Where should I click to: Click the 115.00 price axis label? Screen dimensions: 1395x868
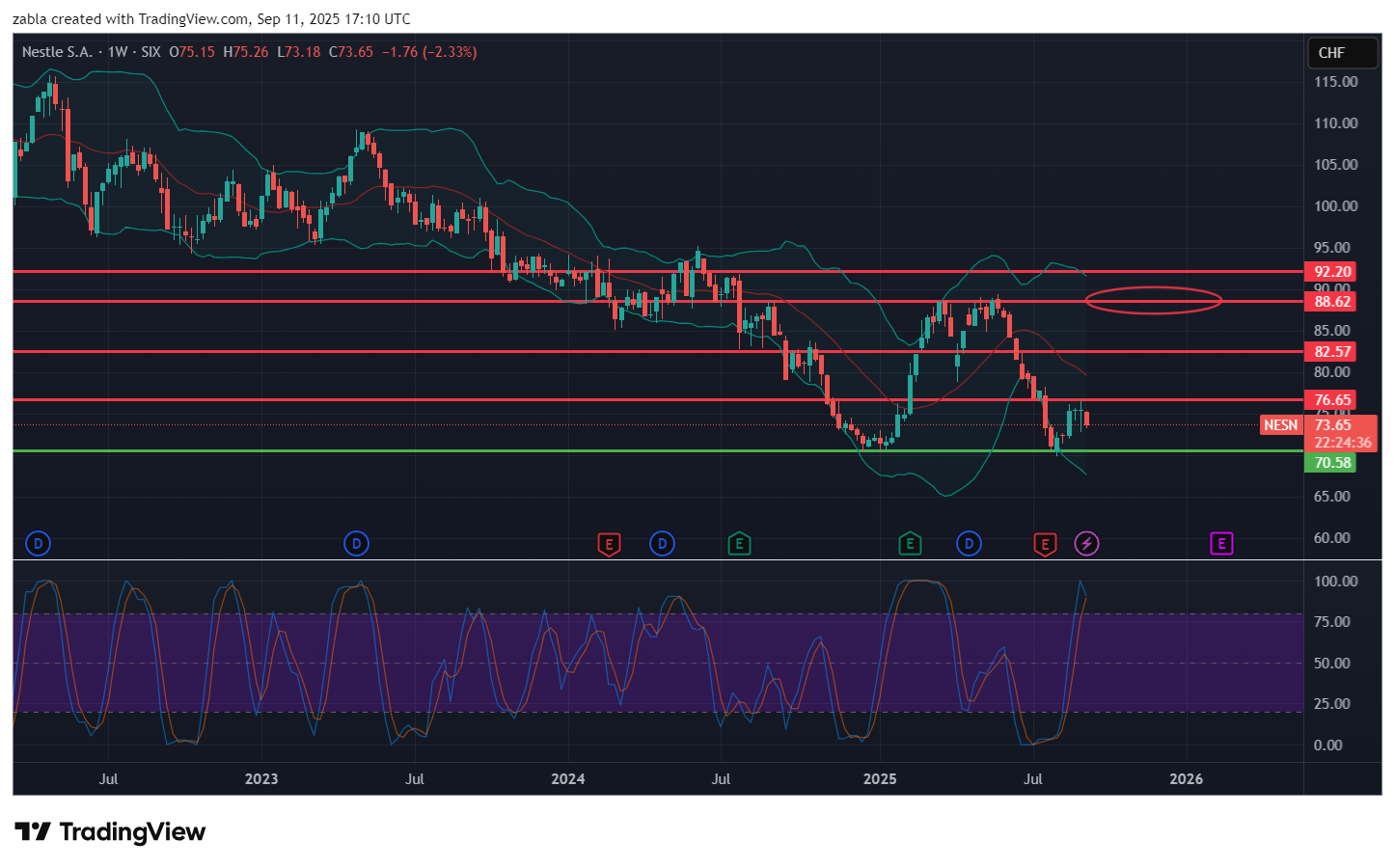pos(1335,82)
